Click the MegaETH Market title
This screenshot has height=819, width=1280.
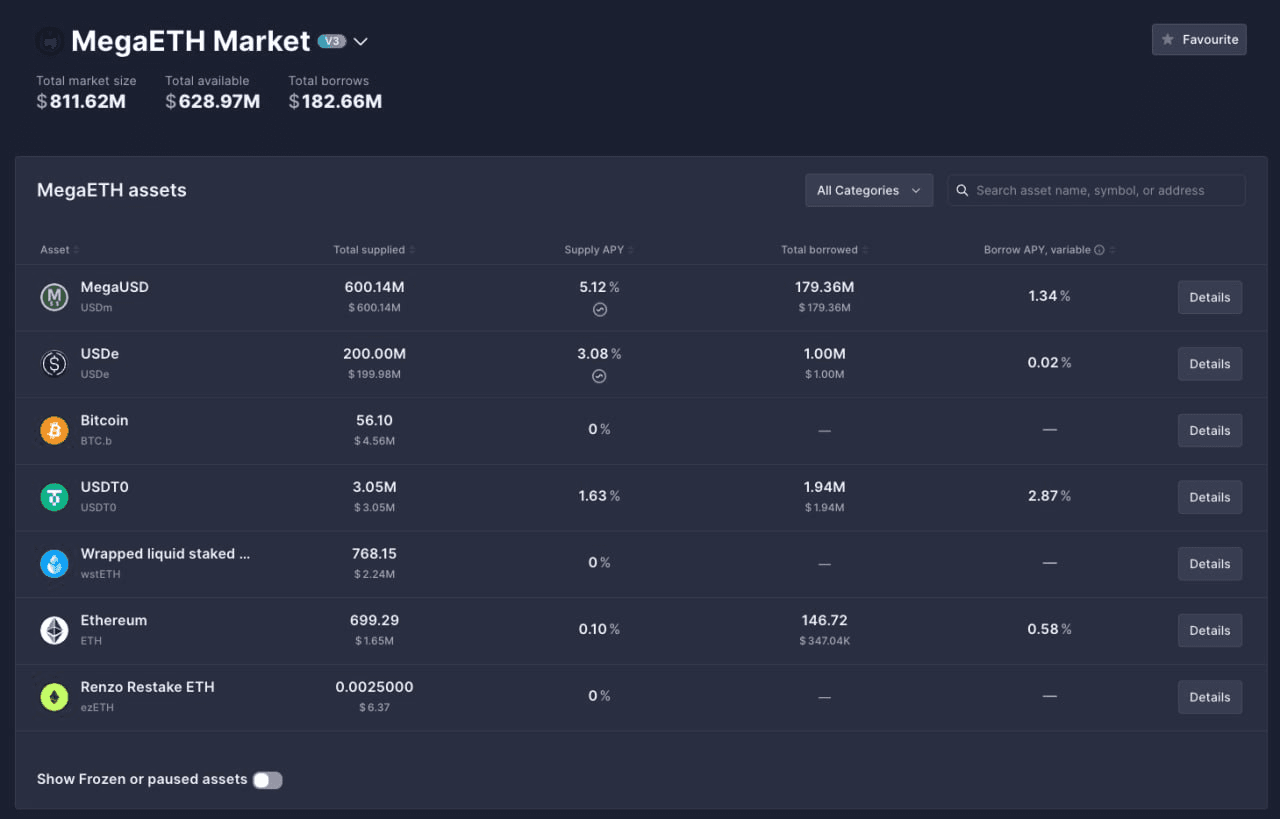tap(191, 41)
